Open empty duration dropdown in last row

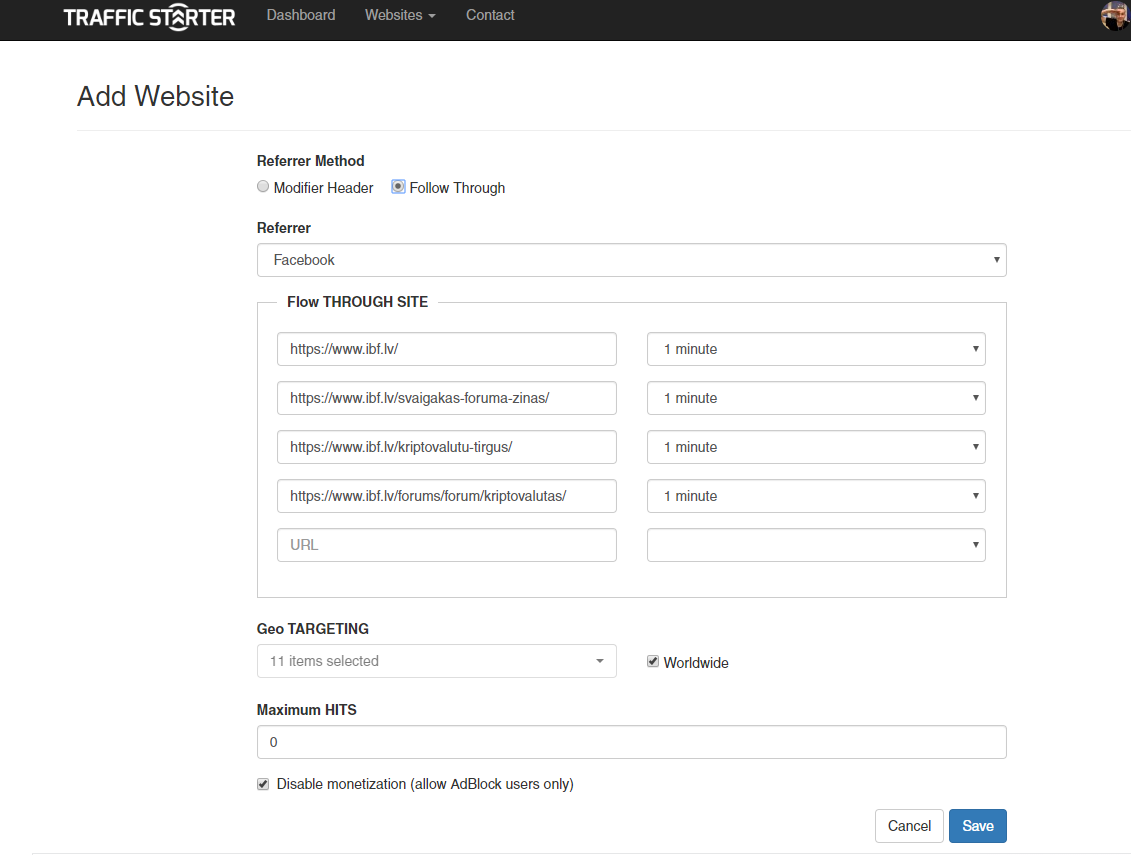click(816, 545)
